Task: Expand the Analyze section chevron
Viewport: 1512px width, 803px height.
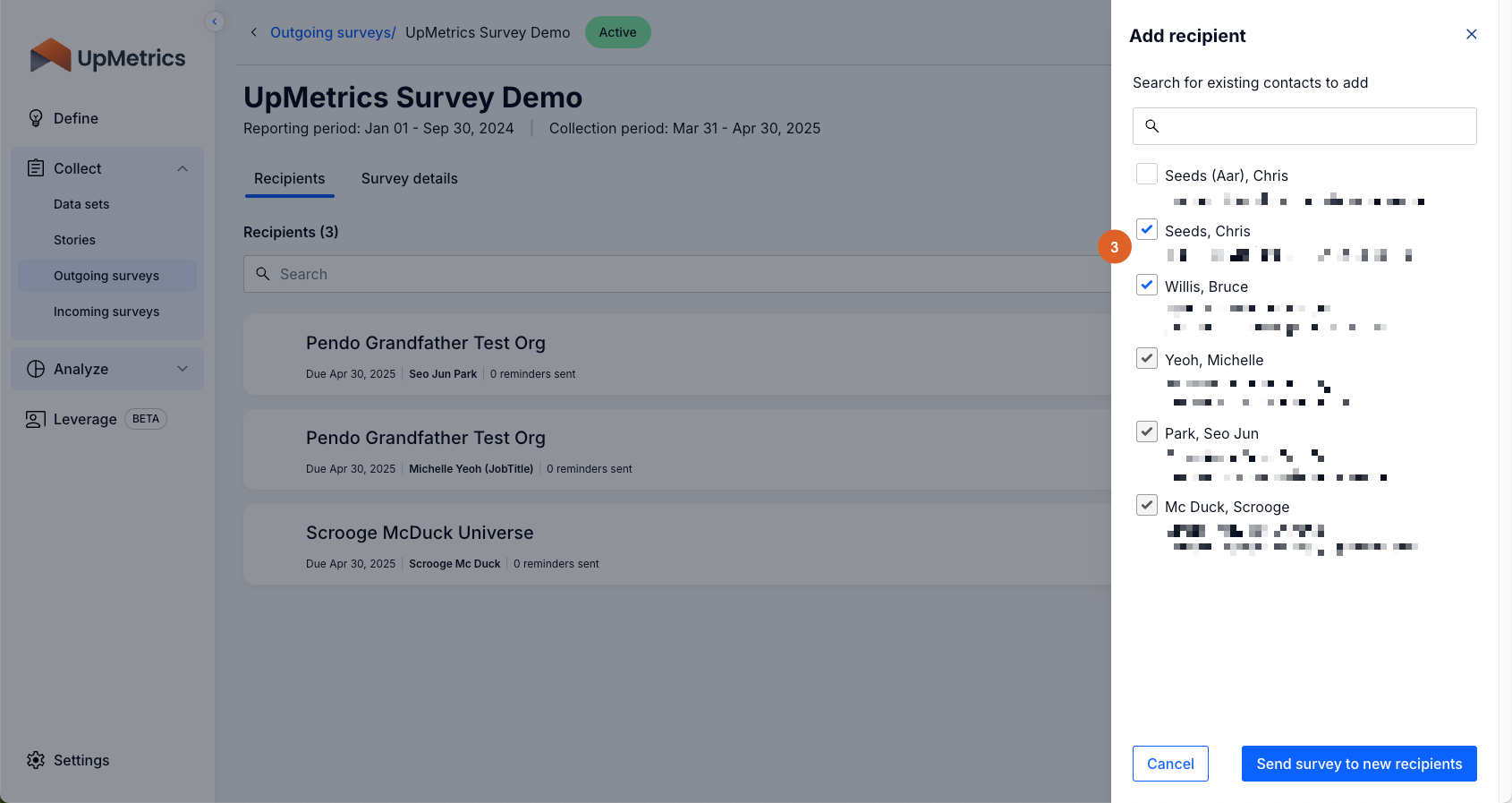Action: pyautogui.click(x=183, y=369)
